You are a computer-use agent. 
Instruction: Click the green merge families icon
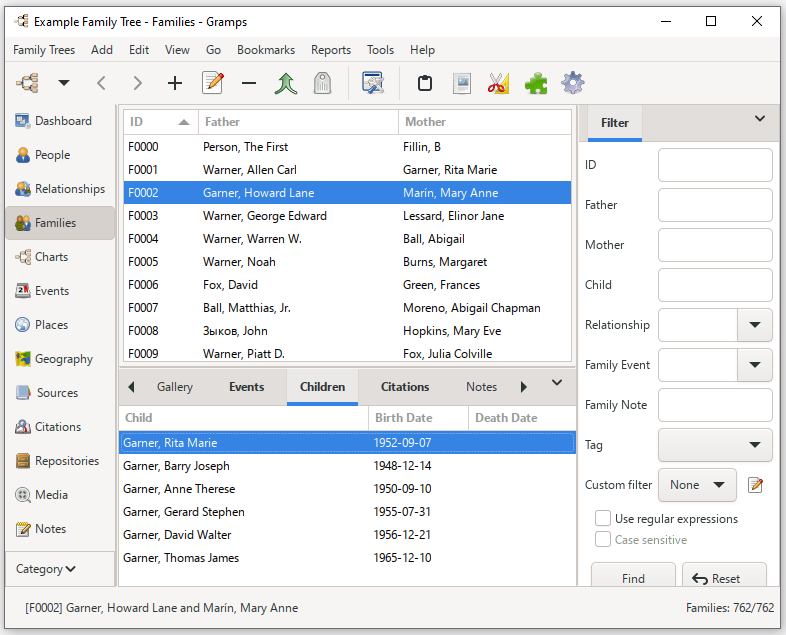[x=286, y=83]
